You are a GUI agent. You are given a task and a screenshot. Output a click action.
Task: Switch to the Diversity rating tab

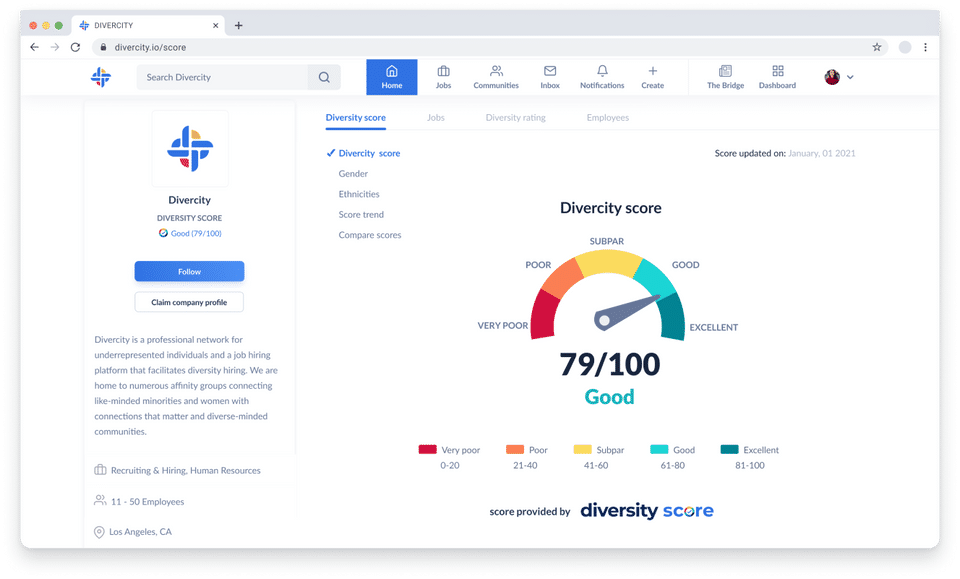tap(516, 118)
